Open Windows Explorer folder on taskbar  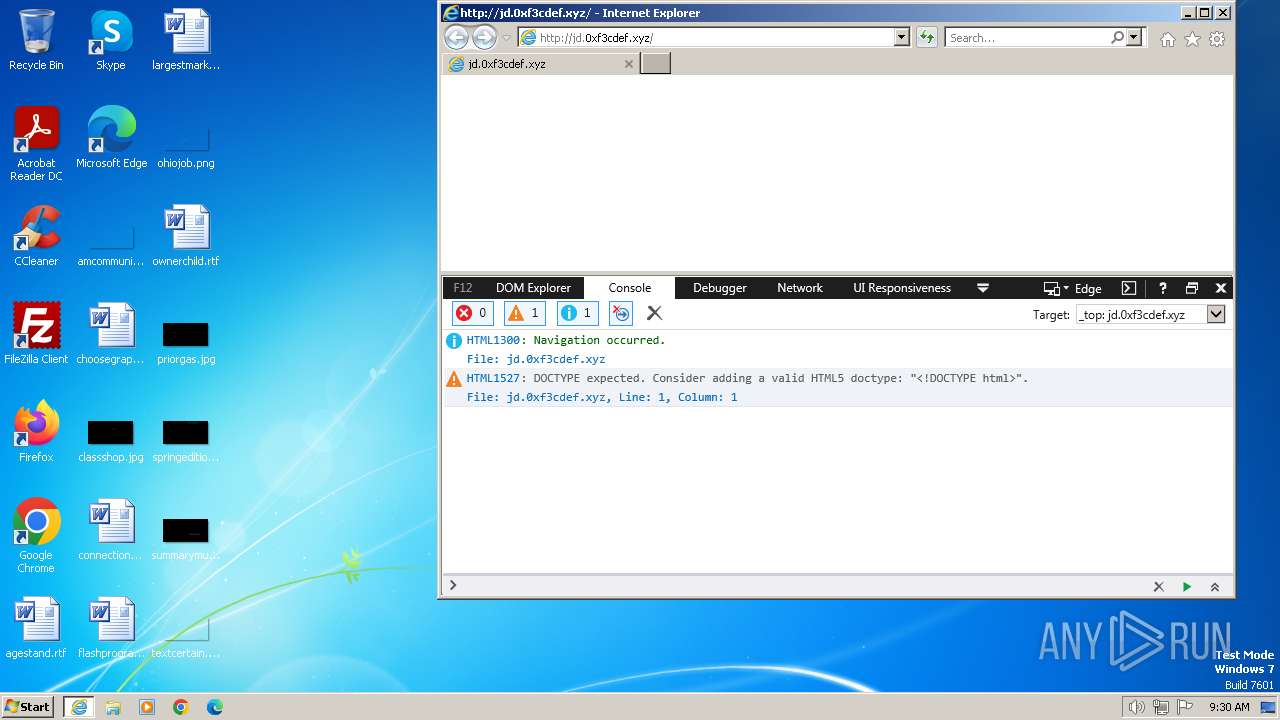[x=113, y=707]
